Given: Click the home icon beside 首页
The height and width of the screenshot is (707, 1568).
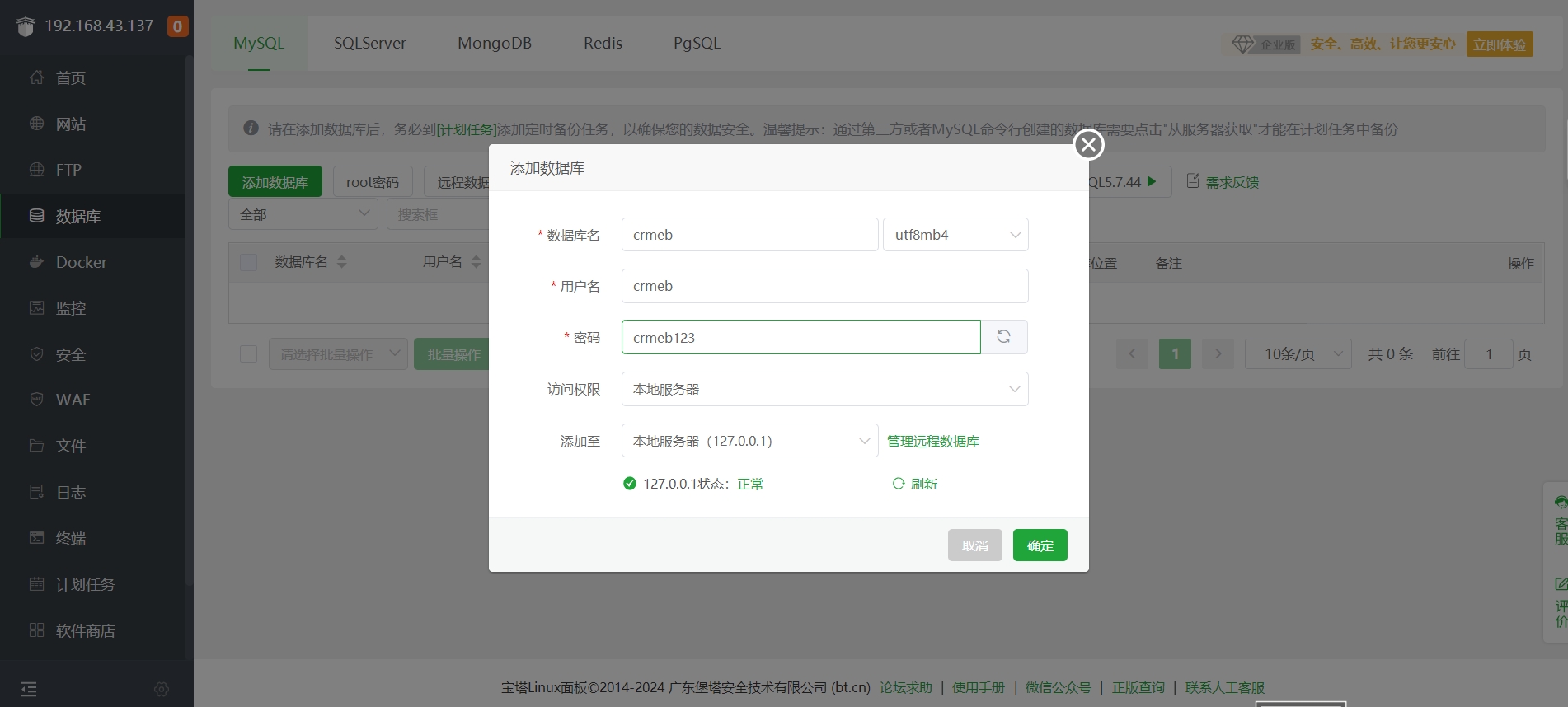Looking at the screenshot, I should (x=36, y=77).
